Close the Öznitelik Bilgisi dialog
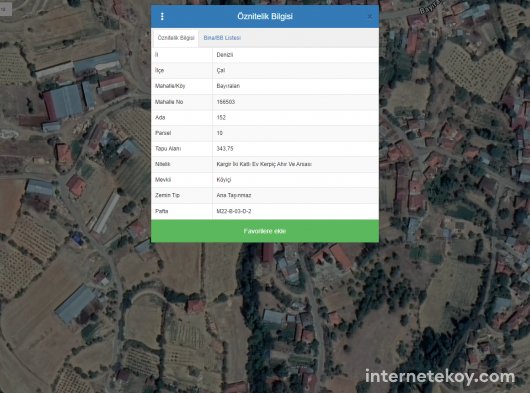This screenshot has height=393, width=530. tap(370, 16)
